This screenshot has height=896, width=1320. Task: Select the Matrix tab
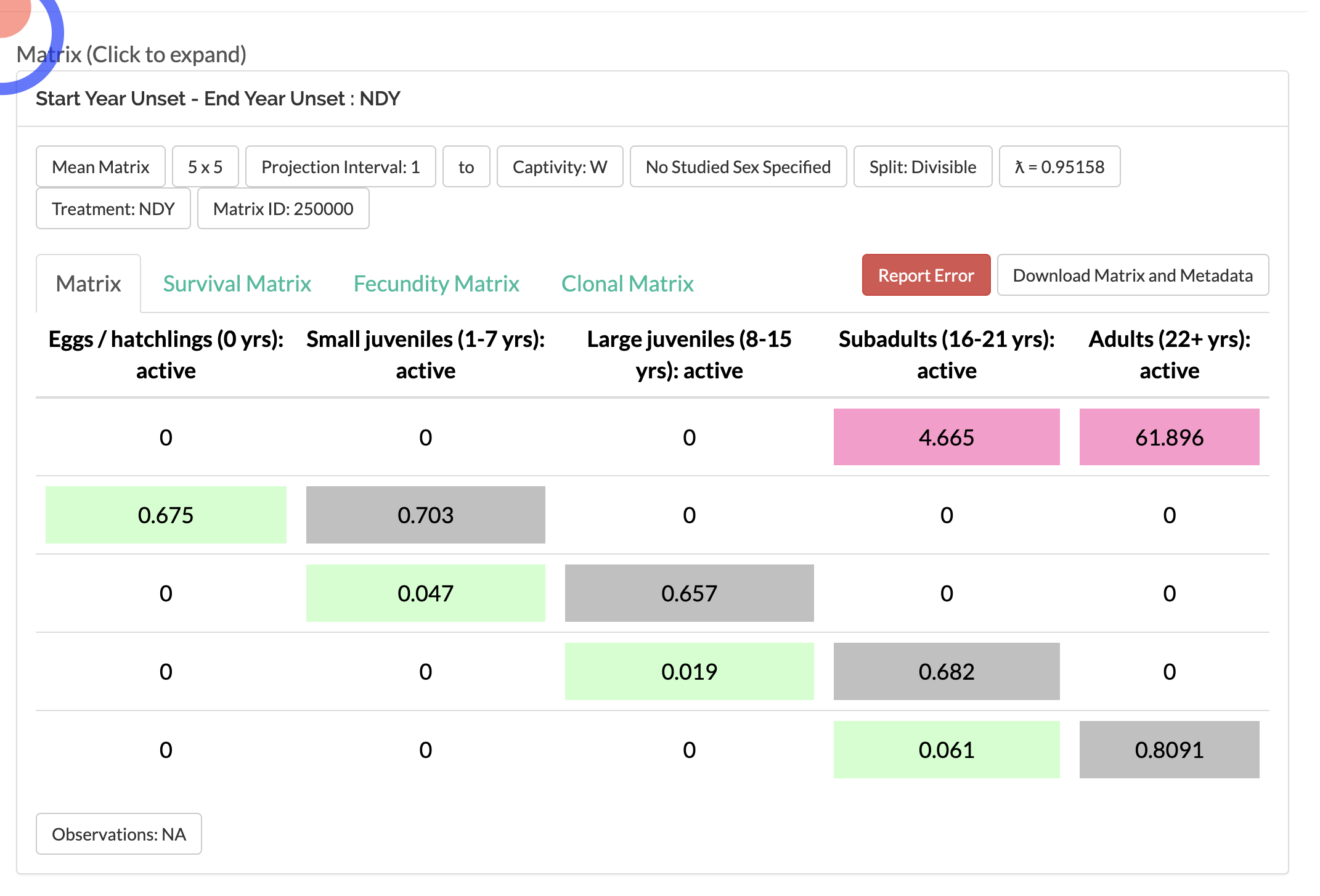point(89,283)
